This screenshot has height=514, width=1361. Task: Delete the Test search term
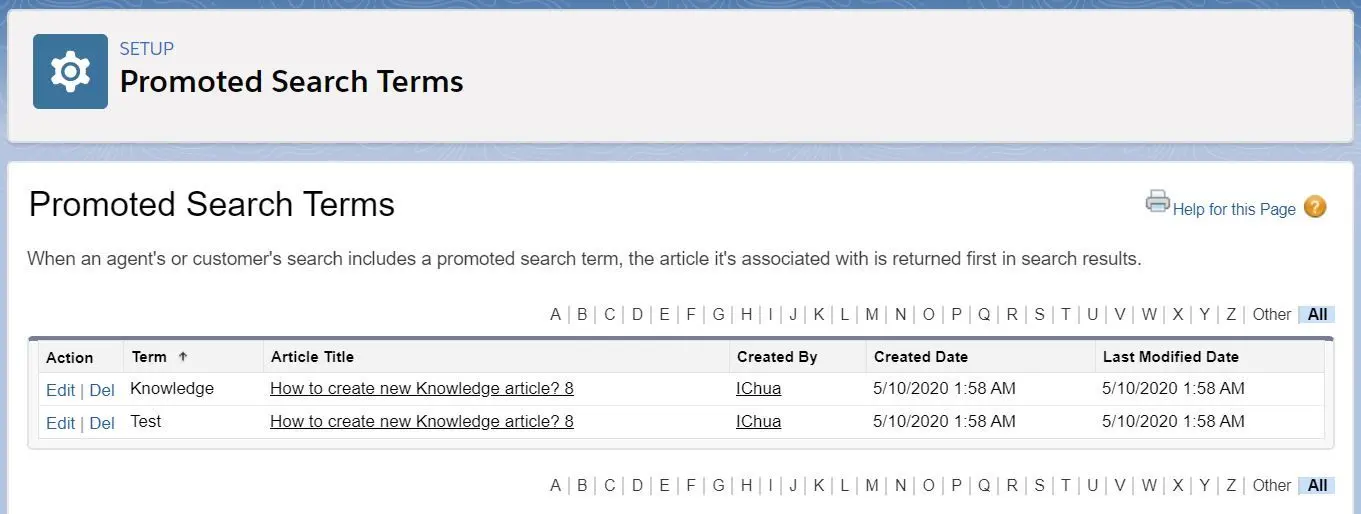102,423
